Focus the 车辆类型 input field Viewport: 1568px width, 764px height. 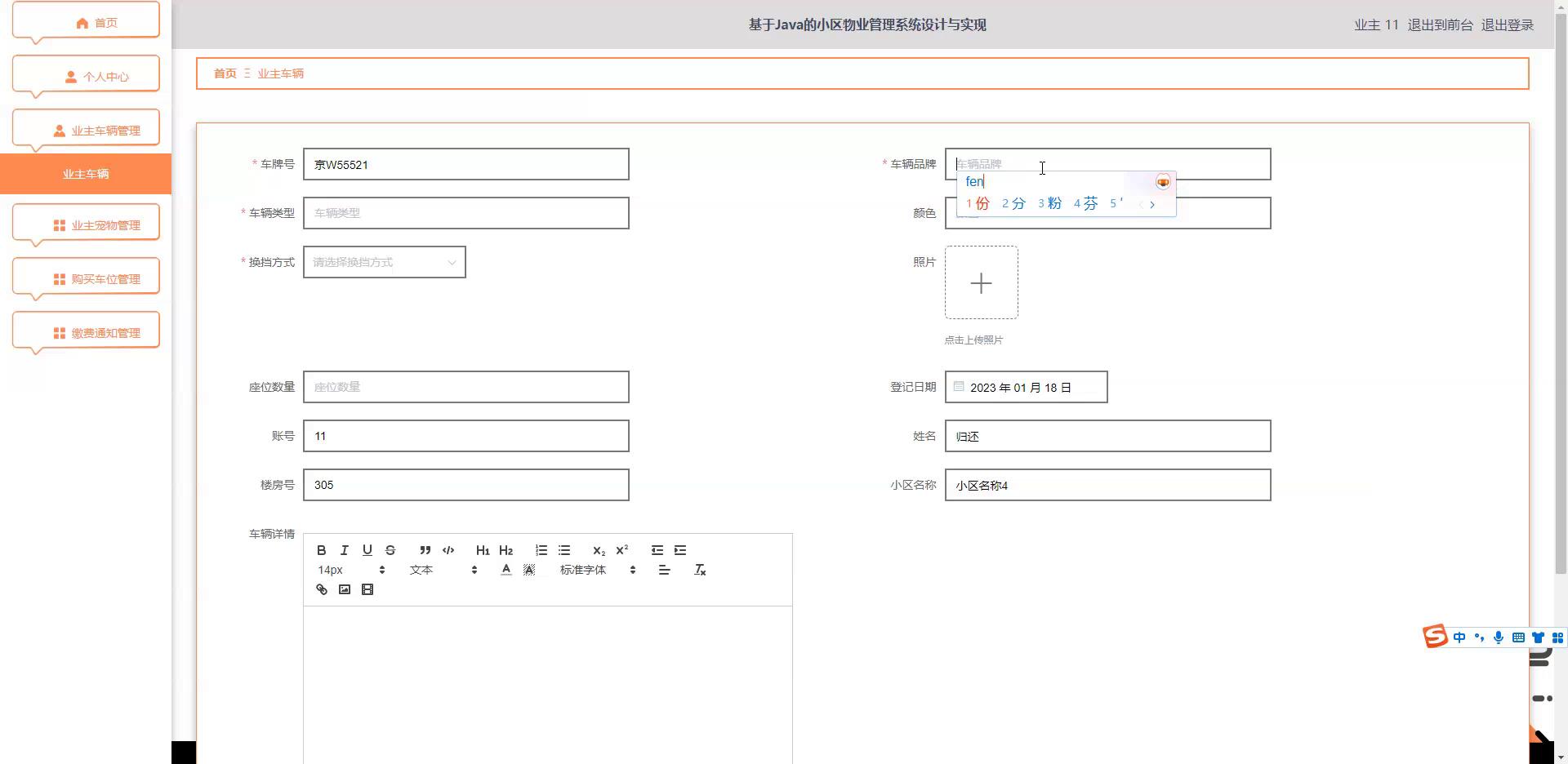coord(465,213)
